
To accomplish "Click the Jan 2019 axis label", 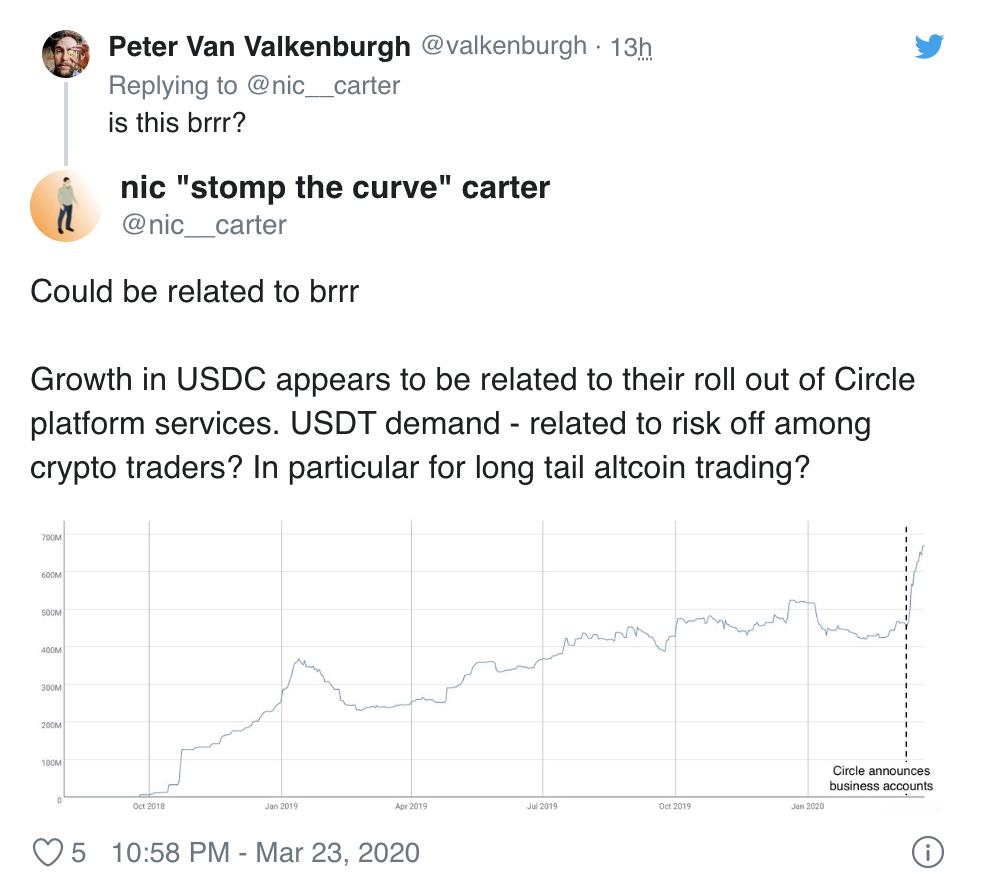I will click(281, 806).
